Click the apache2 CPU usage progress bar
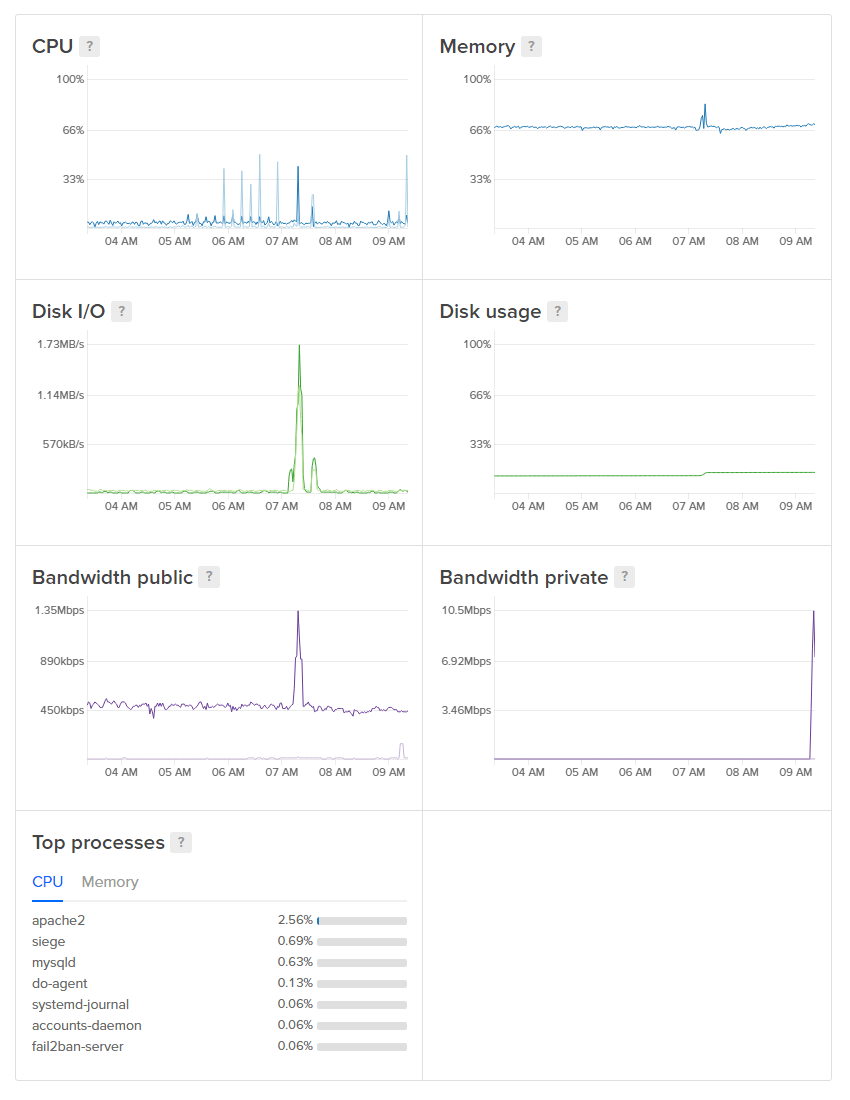Image resolution: width=850 pixels, height=1100 pixels. coord(361,920)
